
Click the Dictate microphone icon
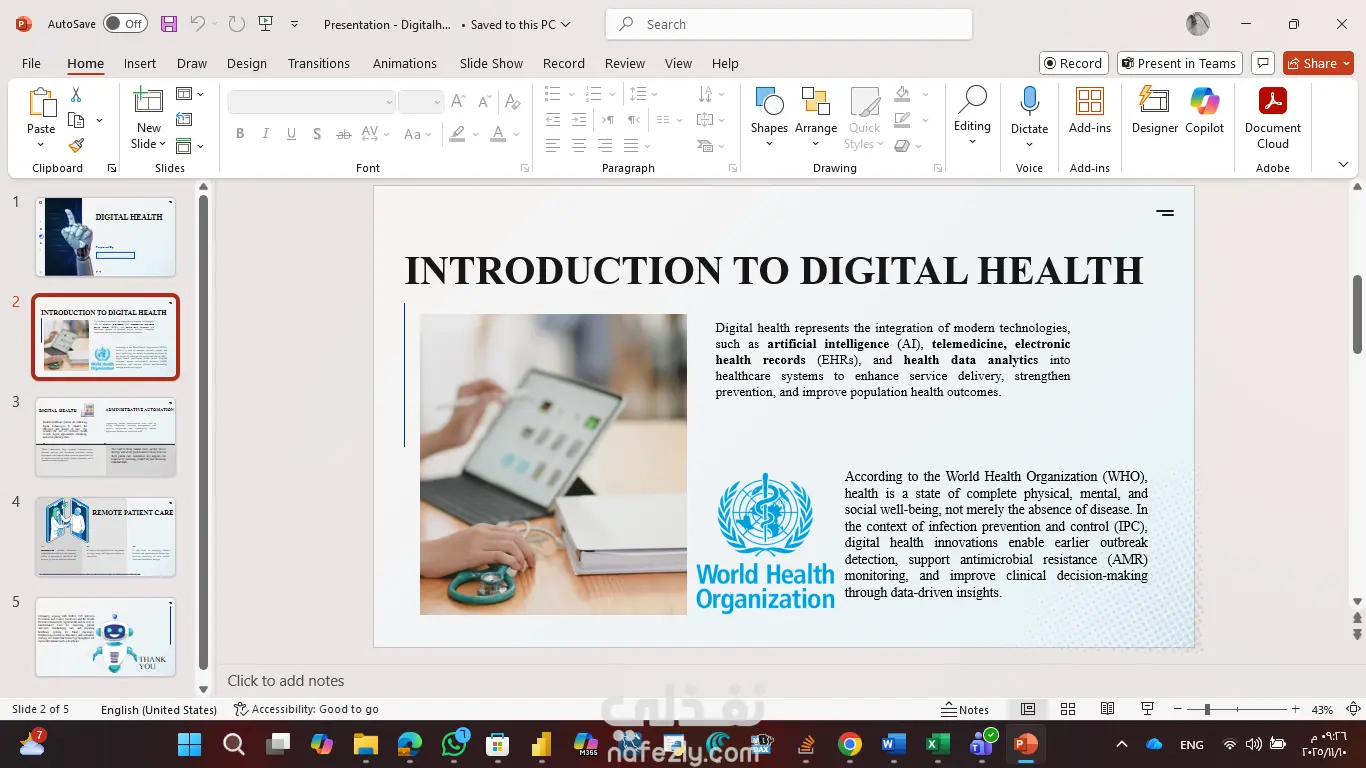point(1029,110)
